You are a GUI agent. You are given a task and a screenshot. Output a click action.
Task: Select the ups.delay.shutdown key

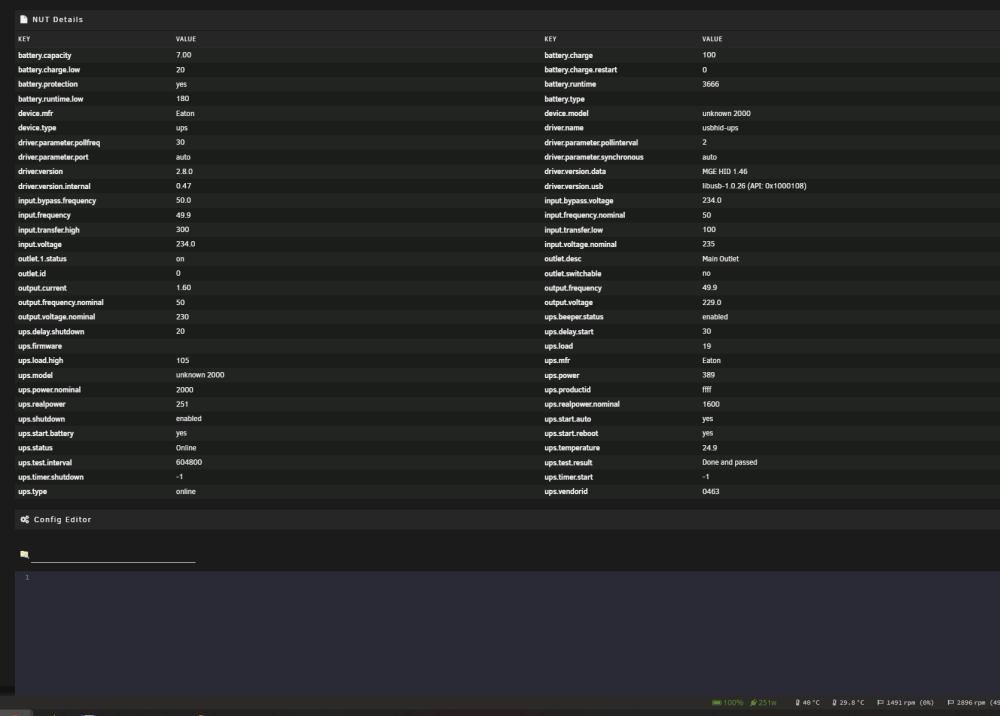[51, 332]
